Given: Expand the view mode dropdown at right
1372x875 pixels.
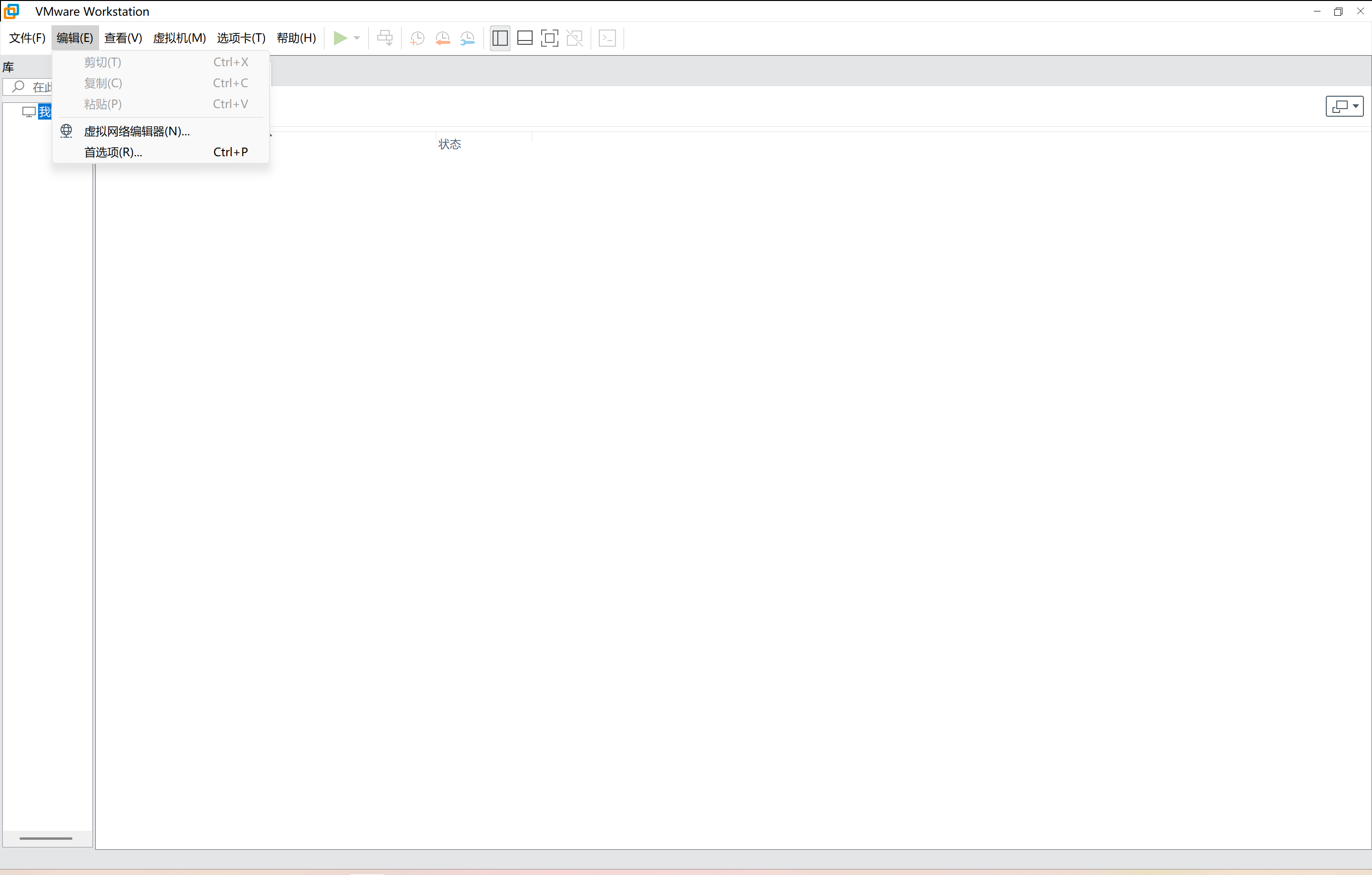Looking at the screenshot, I should tap(1355, 106).
